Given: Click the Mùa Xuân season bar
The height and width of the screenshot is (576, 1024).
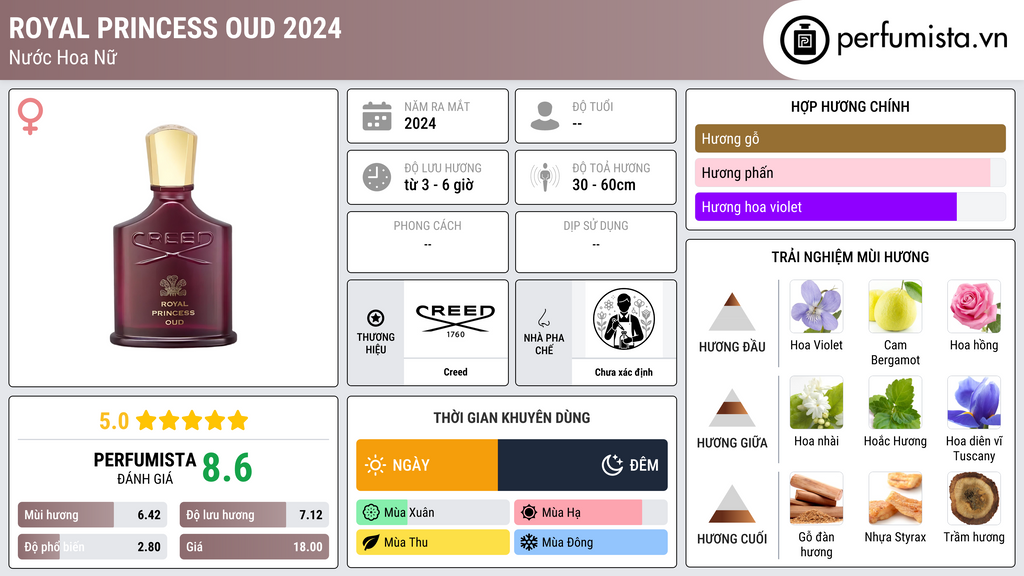Looking at the screenshot, I should point(432,513).
